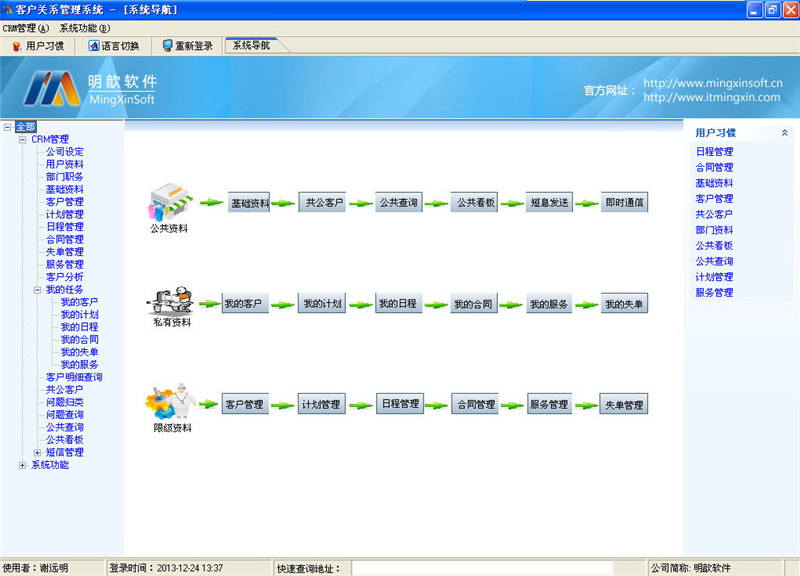Screen dimensions: 800x576
Task: Open the CRM管理 menu
Action: 26,28
